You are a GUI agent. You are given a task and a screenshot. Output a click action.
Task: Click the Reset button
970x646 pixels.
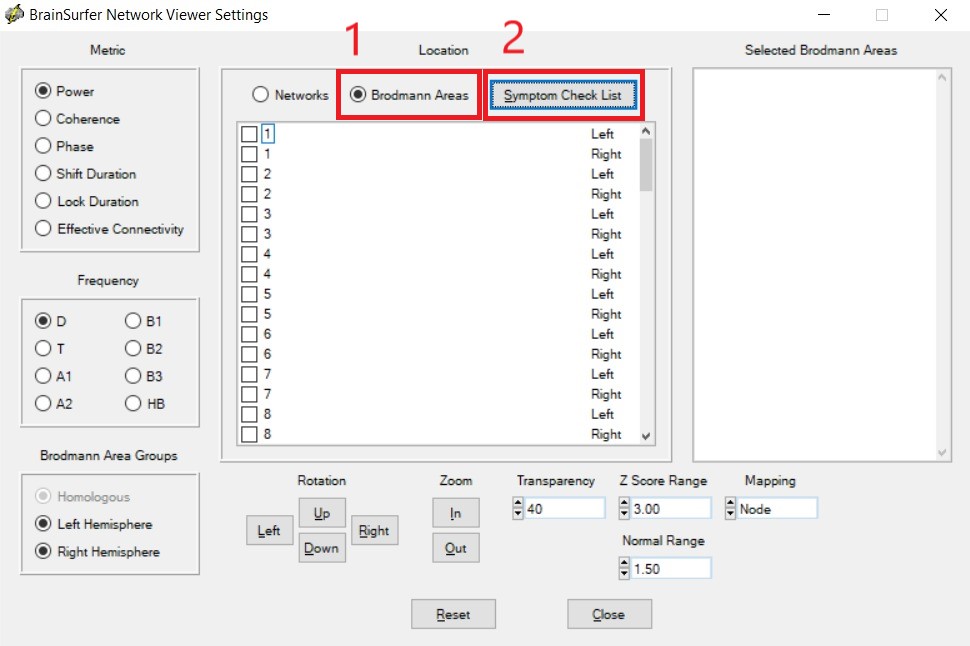pos(453,614)
